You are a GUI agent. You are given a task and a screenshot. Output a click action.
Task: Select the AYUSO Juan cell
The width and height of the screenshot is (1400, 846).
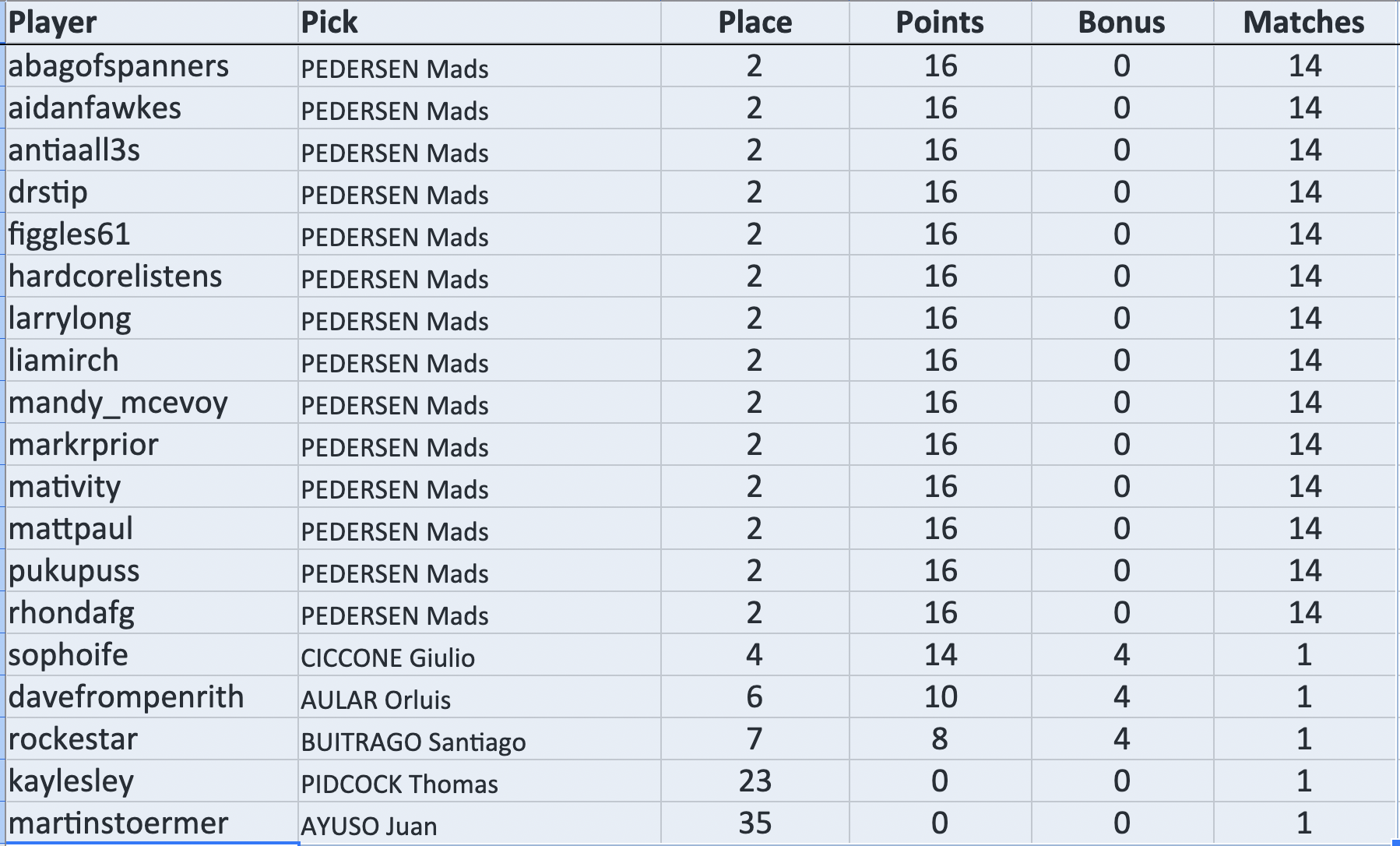point(369,826)
